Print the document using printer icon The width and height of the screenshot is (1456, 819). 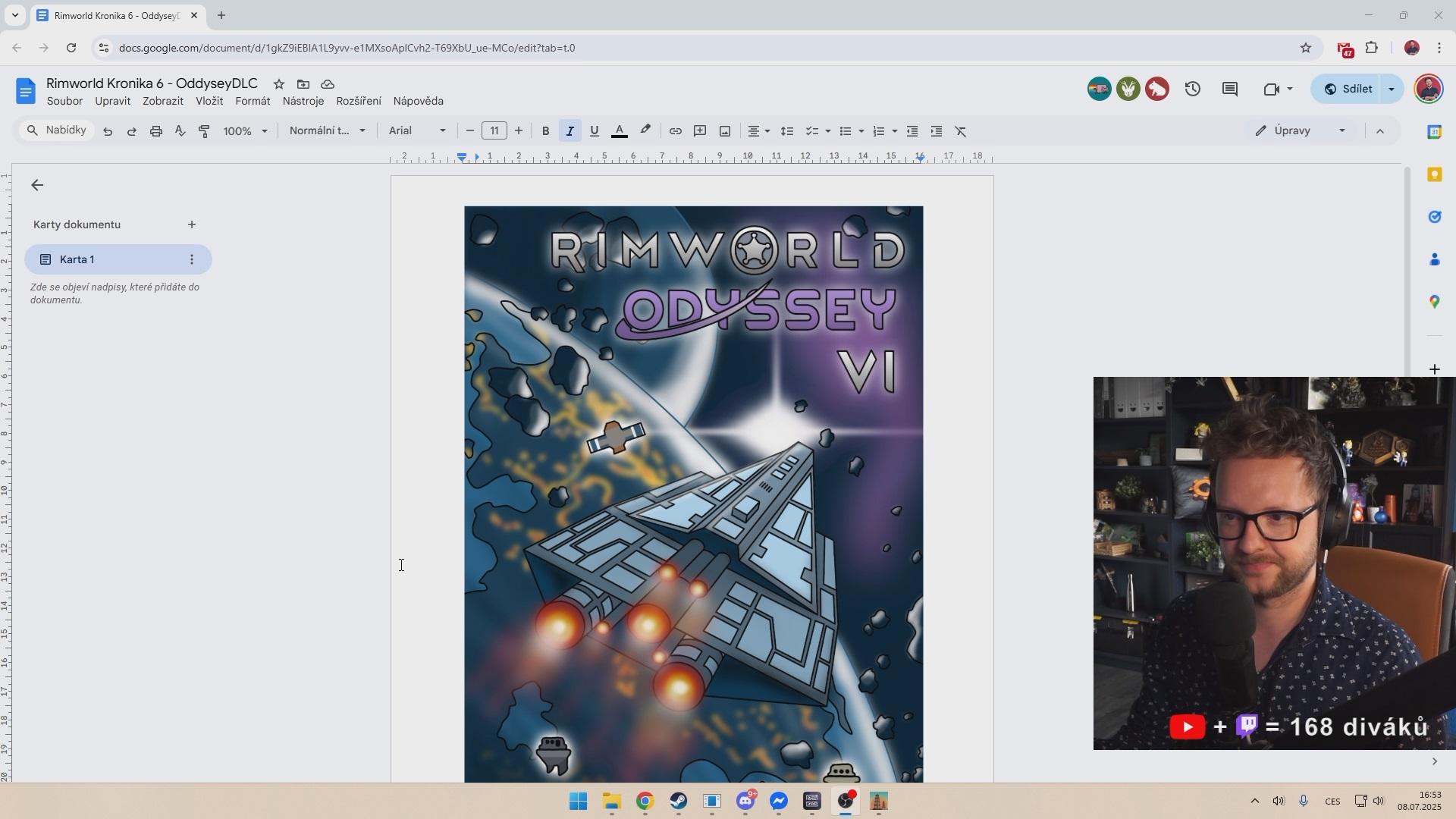156,131
